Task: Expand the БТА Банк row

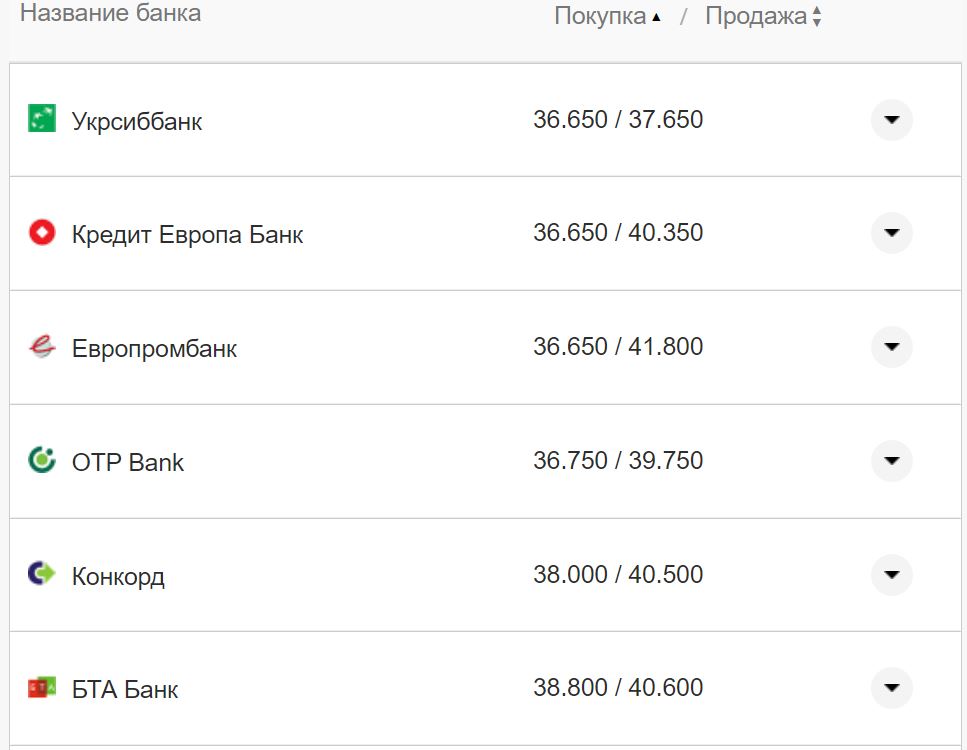Action: point(892,688)
